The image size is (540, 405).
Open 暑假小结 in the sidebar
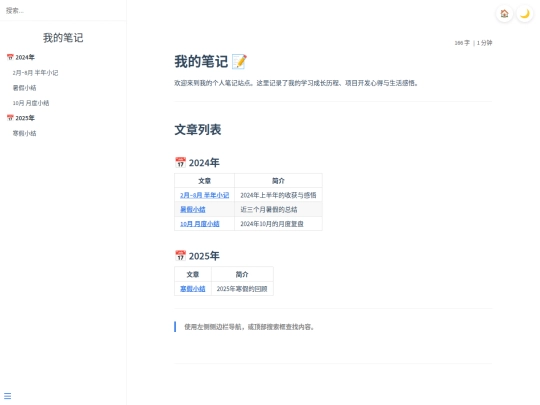coord(24,88)
